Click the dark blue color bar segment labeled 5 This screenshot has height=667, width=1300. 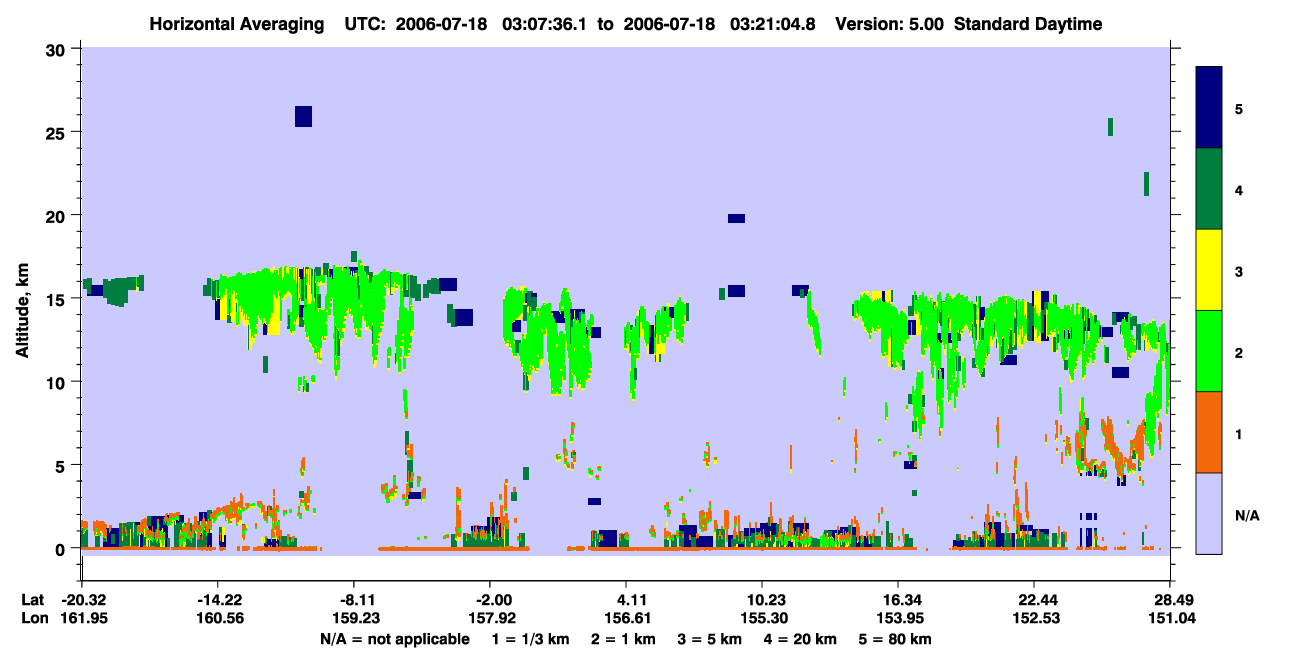(x=1209, y=107)
